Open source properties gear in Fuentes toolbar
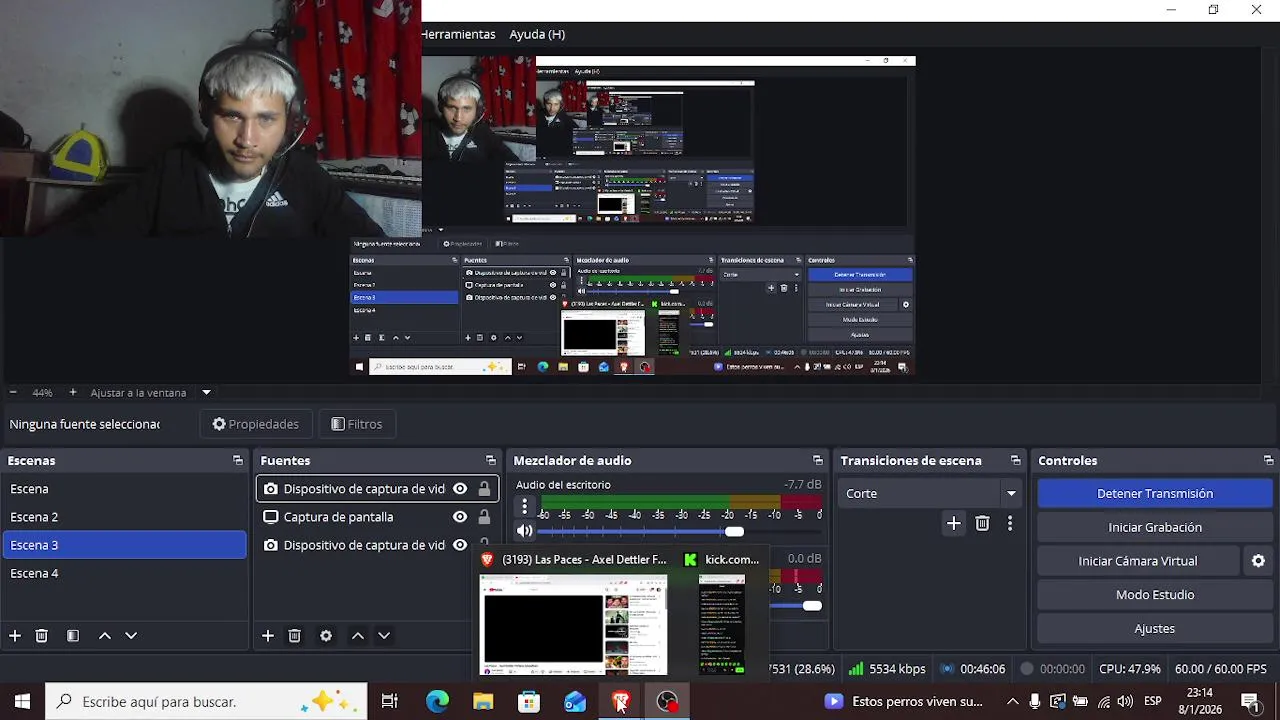The width and height of the screenshot is (1280, 720). coord(326,636)
